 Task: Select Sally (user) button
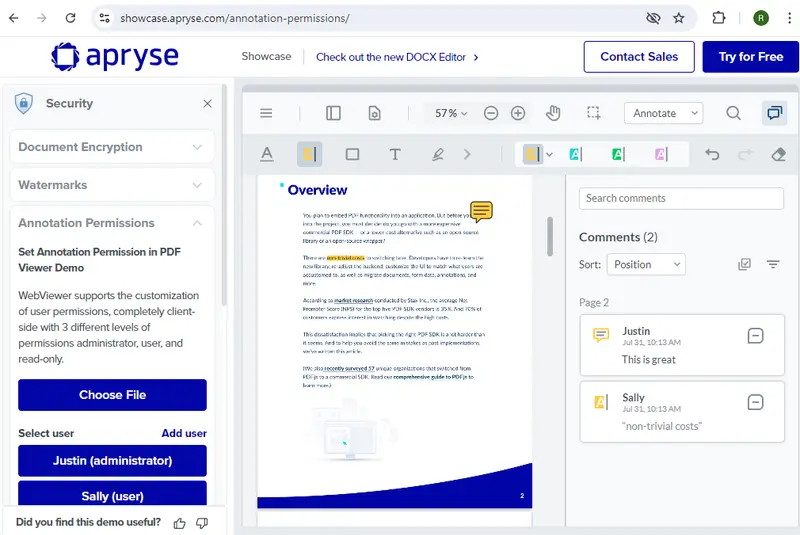pos(112,494)
